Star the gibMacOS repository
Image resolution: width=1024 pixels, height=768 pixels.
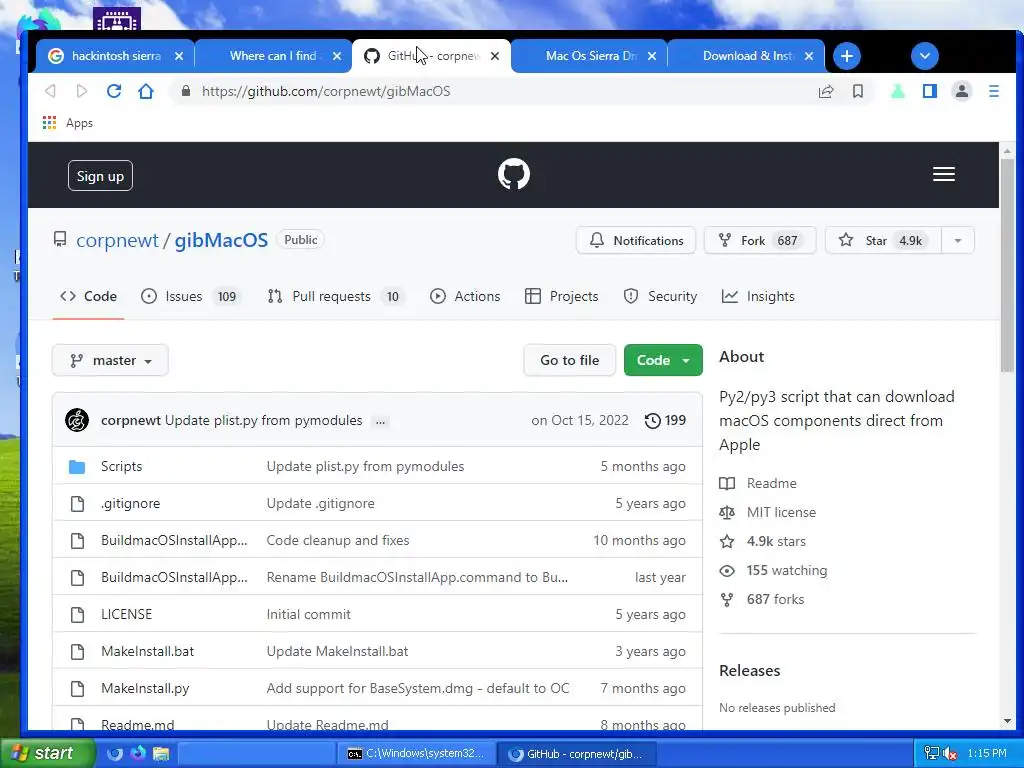click(x=884, y=240)
